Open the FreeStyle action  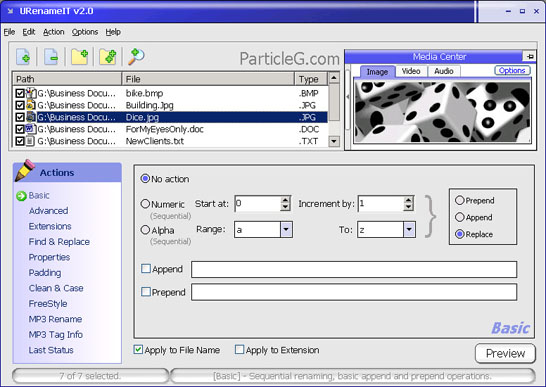click(x=48, y=304)
